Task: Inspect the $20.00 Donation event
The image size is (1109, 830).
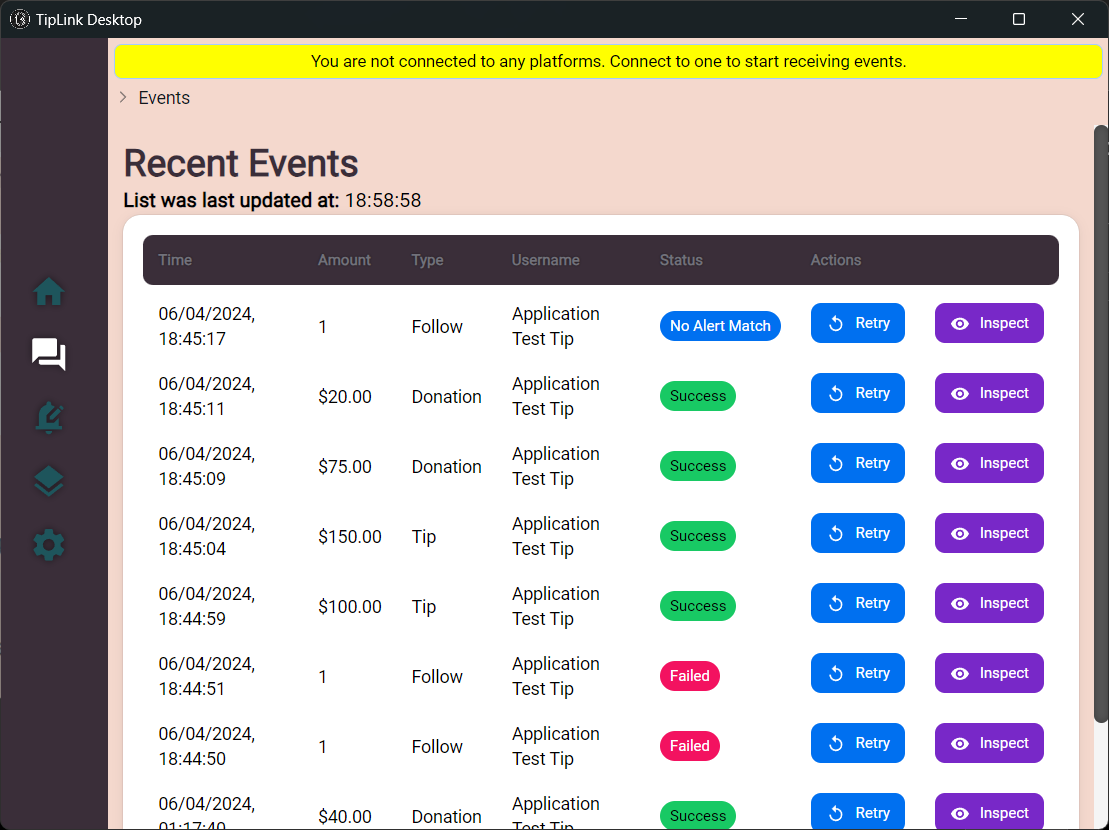Action: click(988, 393)
